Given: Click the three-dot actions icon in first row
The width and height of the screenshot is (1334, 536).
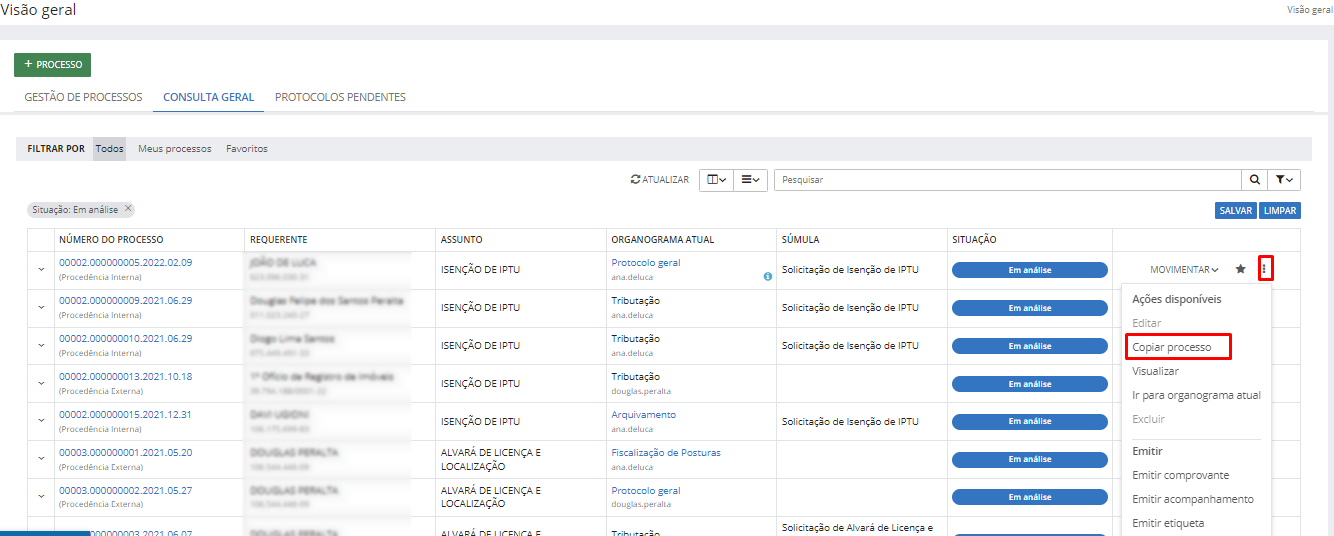Looking at the screenshot, I should (x=1265, y=269).
